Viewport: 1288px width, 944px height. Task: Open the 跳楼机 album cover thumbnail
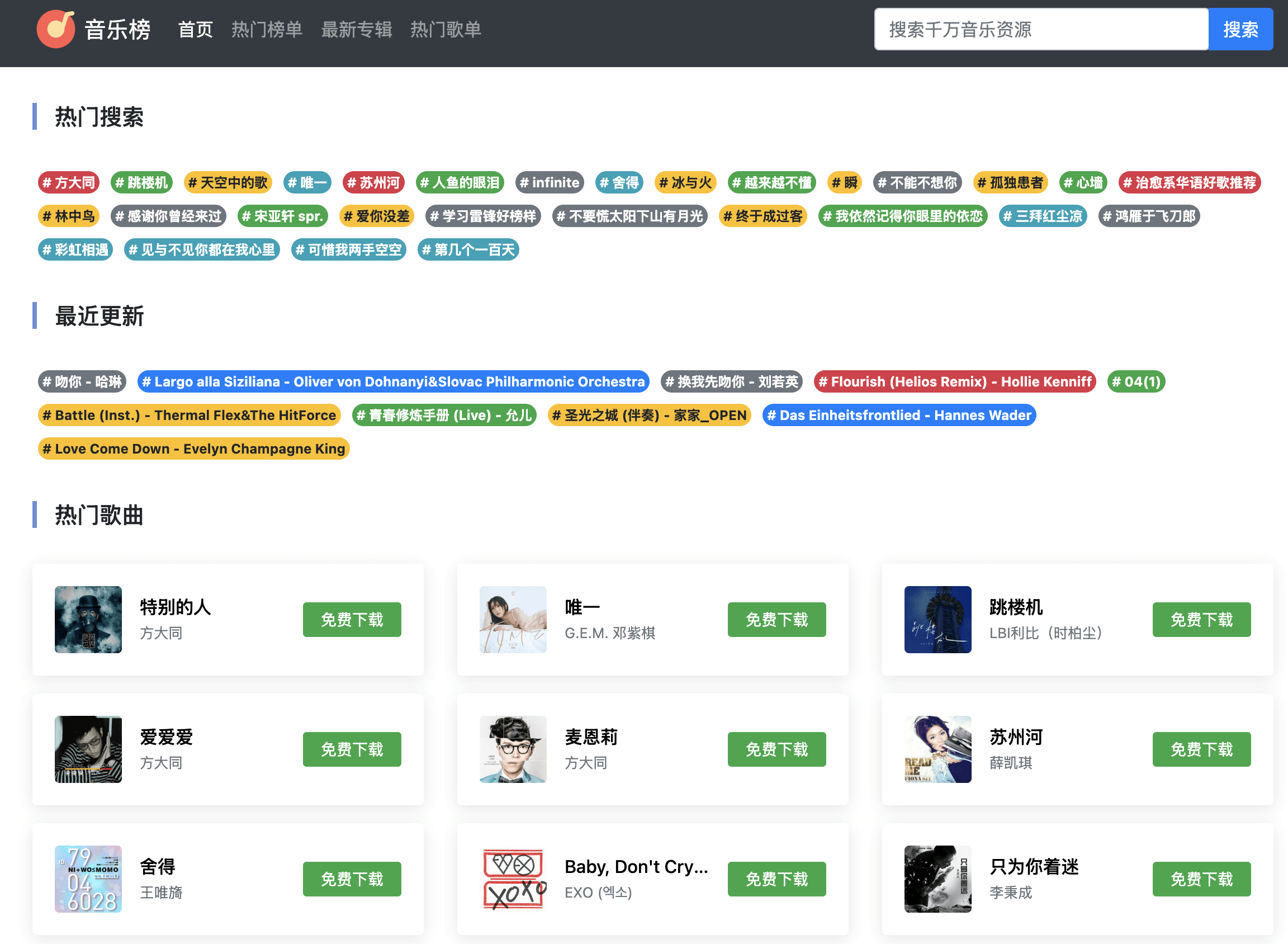coord(938,620)
